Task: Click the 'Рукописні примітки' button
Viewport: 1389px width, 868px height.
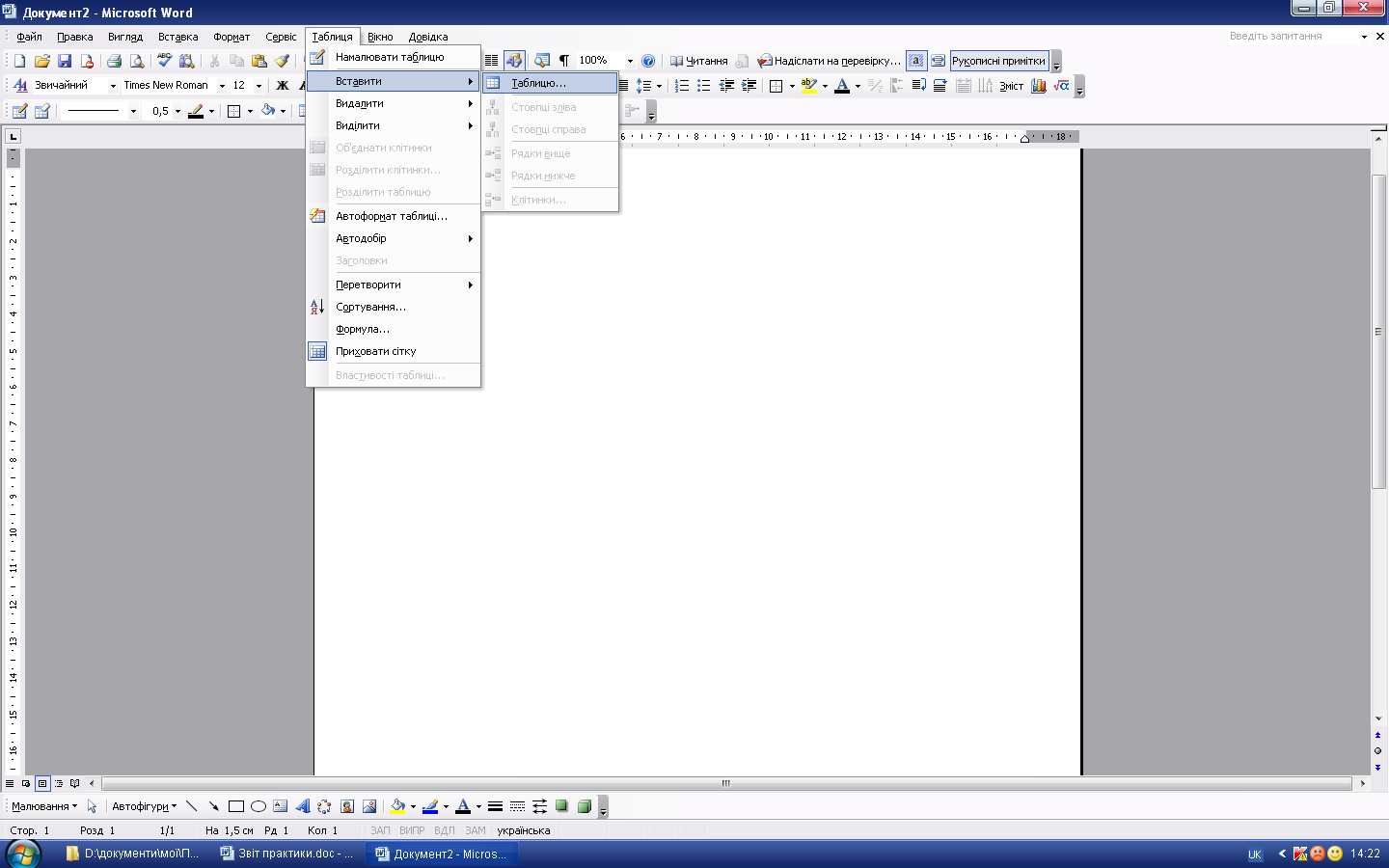Action: (998, 61)
